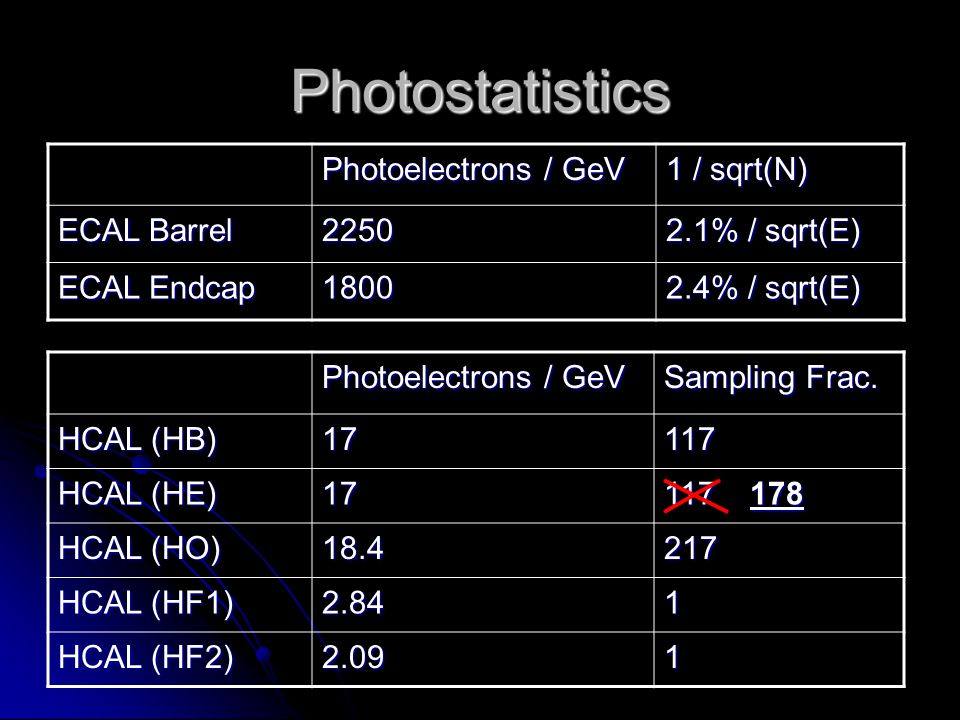This screenshot has height=720, width=960.
Task: Select the "2.84" photoelectrons value
Action: coord(353,602)
